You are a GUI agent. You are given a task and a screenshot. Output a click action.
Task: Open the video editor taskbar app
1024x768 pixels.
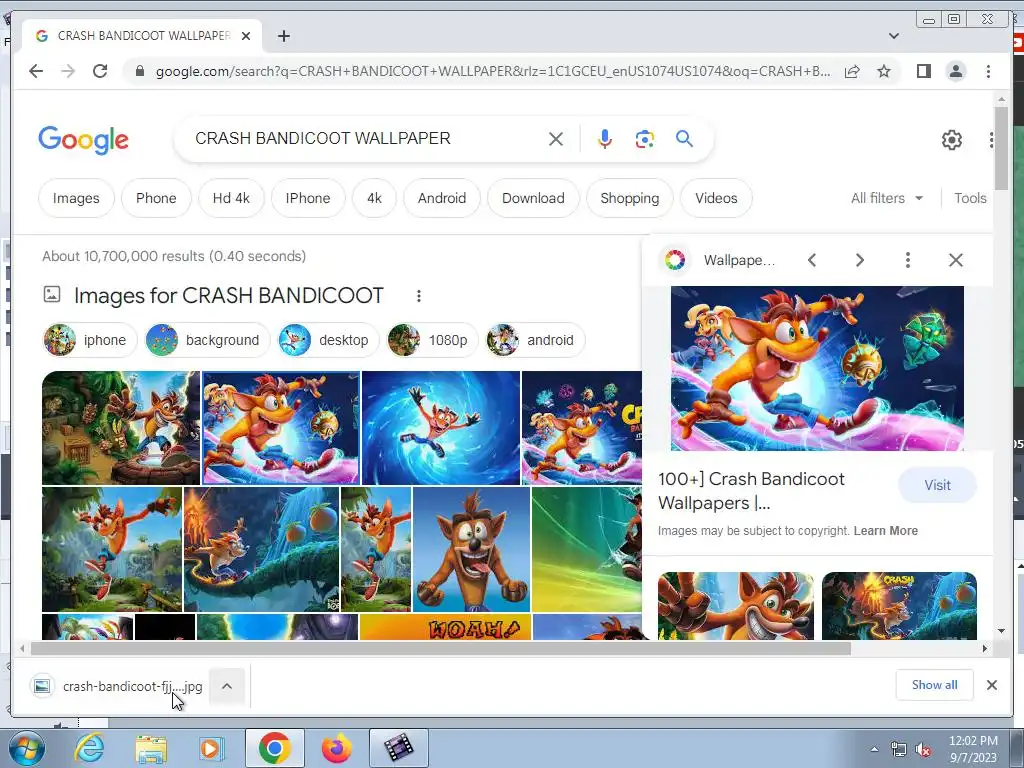(398, 748)
